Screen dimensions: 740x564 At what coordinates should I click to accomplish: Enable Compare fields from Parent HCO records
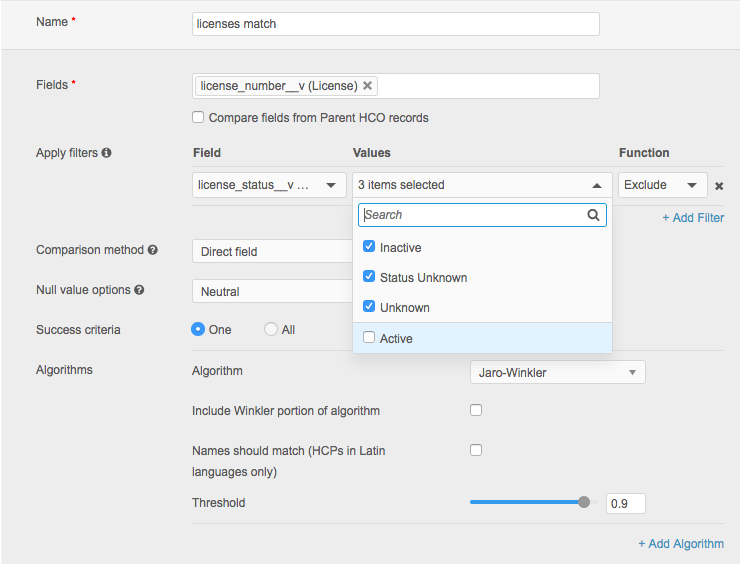199,118
